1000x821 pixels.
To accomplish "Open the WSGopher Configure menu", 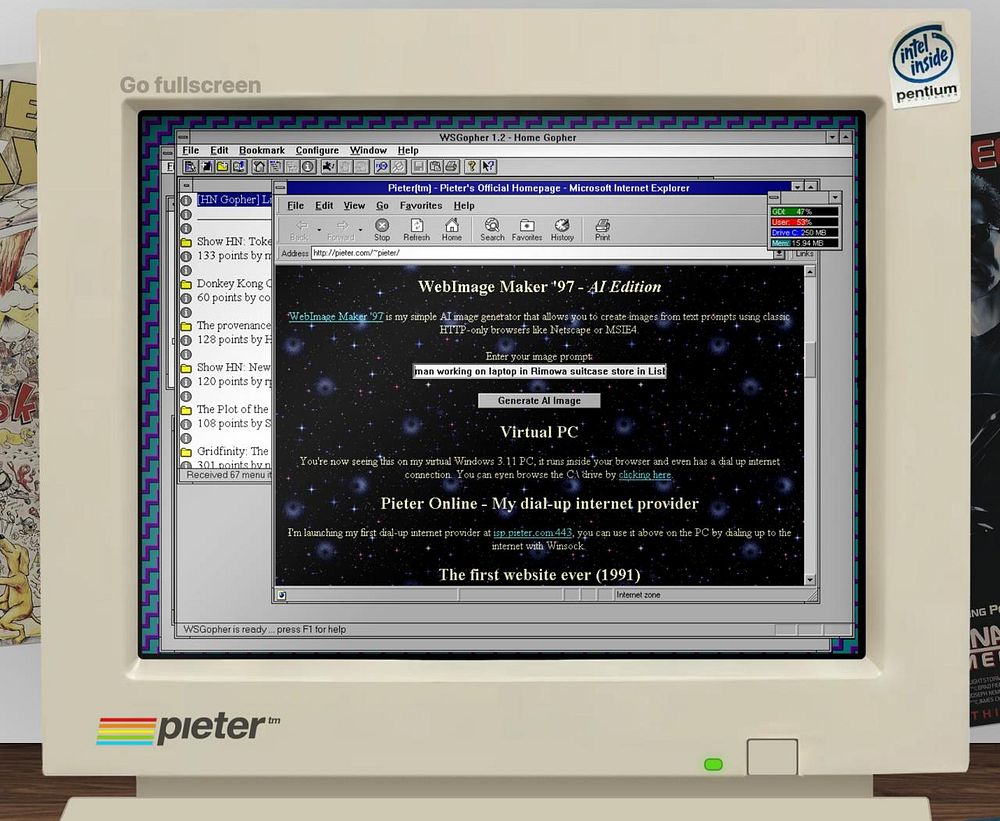I will [317, 151].
